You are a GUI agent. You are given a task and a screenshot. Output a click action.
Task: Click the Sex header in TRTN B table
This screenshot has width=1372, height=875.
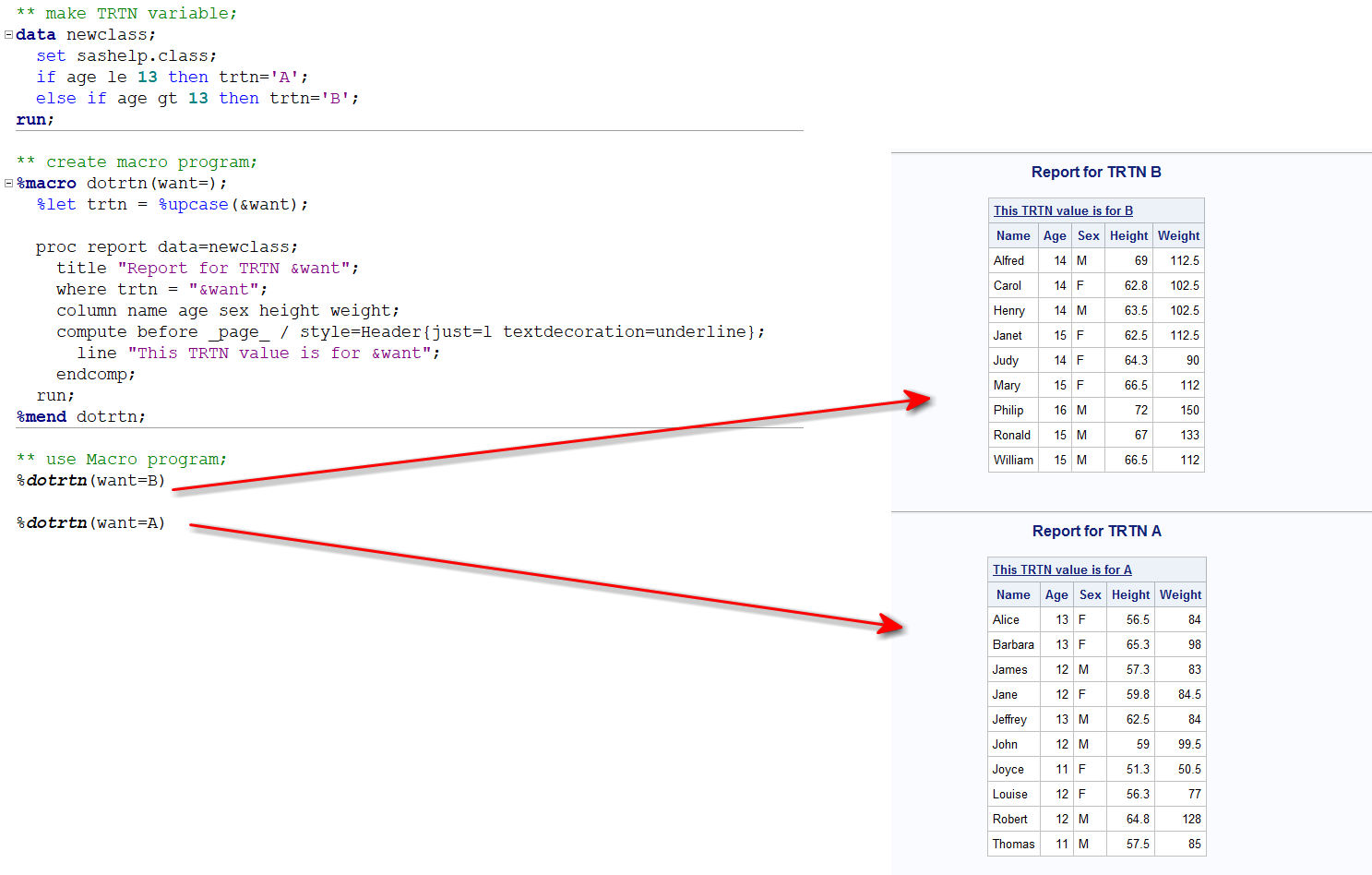[x=1088, y=235]
